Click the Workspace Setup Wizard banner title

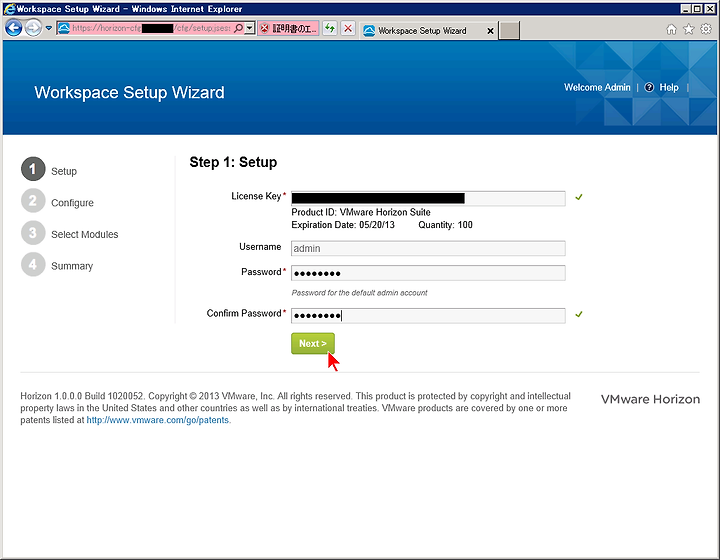pyautogui.click(x=129, y=92)
